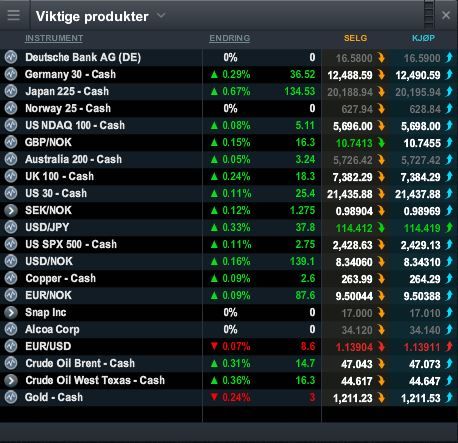Open chart icon for Deutsche Bank AG
Image resolution: width=458 pixels, height=443 pixels.
pos(11,57)
